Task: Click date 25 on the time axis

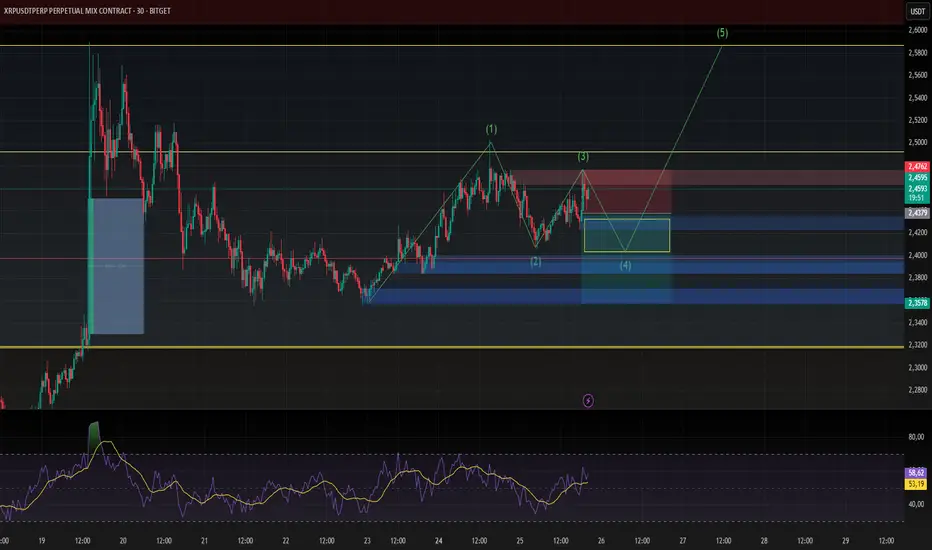Action: pos(520,541)
